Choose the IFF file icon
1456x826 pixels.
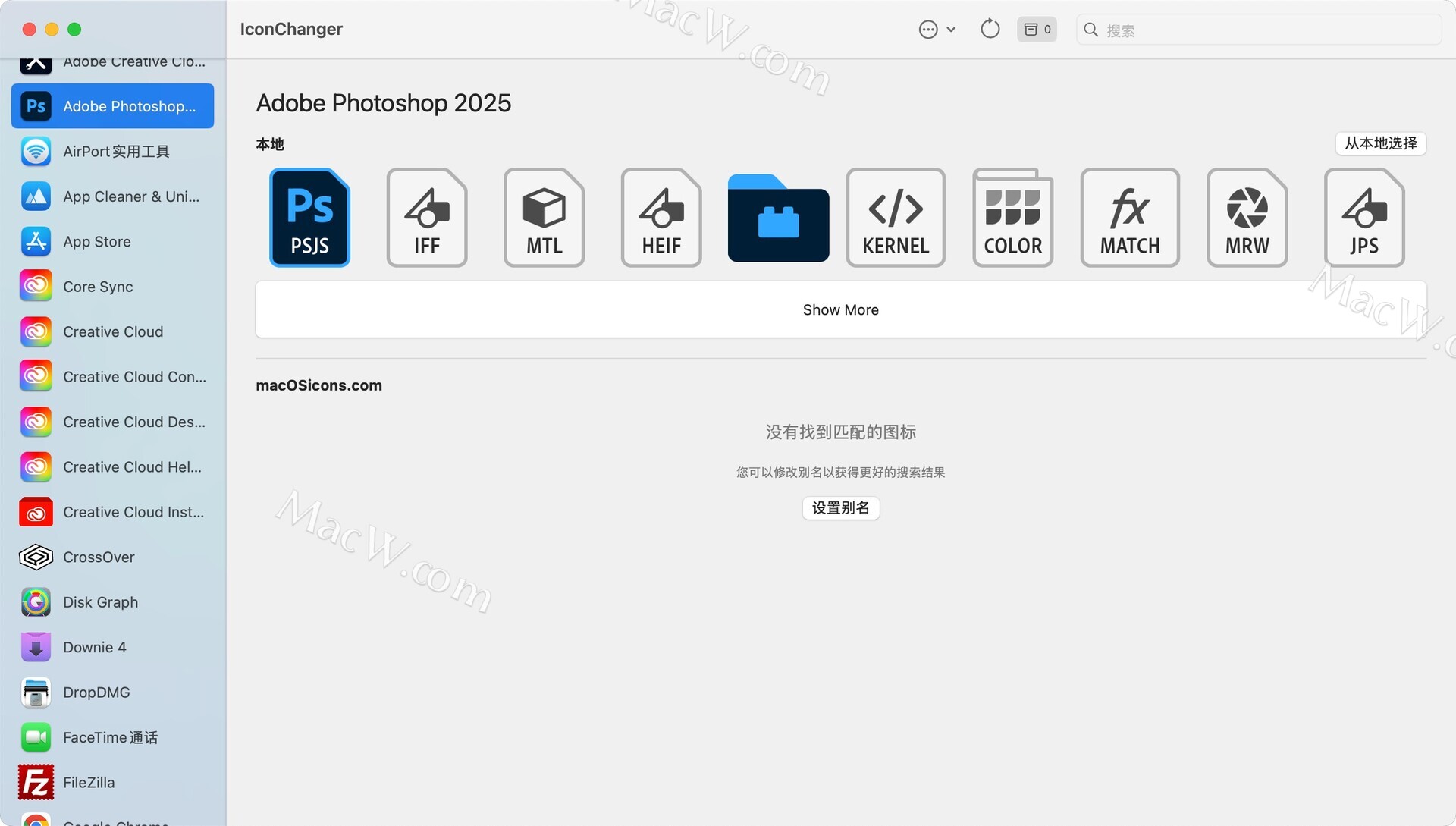point(427,218)
